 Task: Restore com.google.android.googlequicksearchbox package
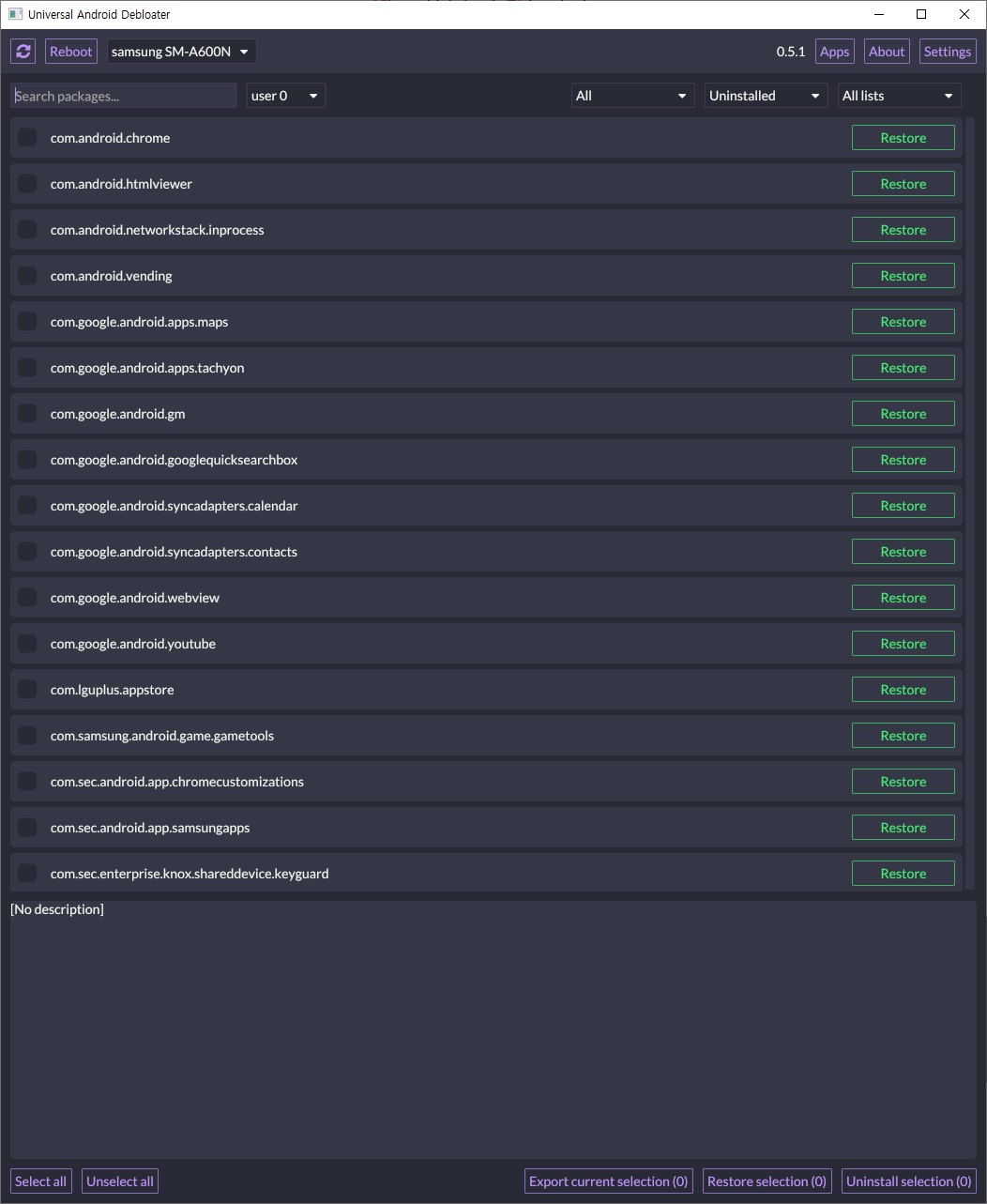(x=903, y=460)
